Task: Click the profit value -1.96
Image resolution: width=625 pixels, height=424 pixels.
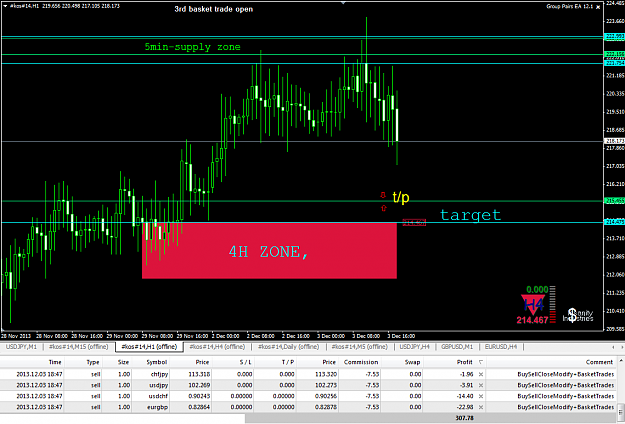Action: 465,374
